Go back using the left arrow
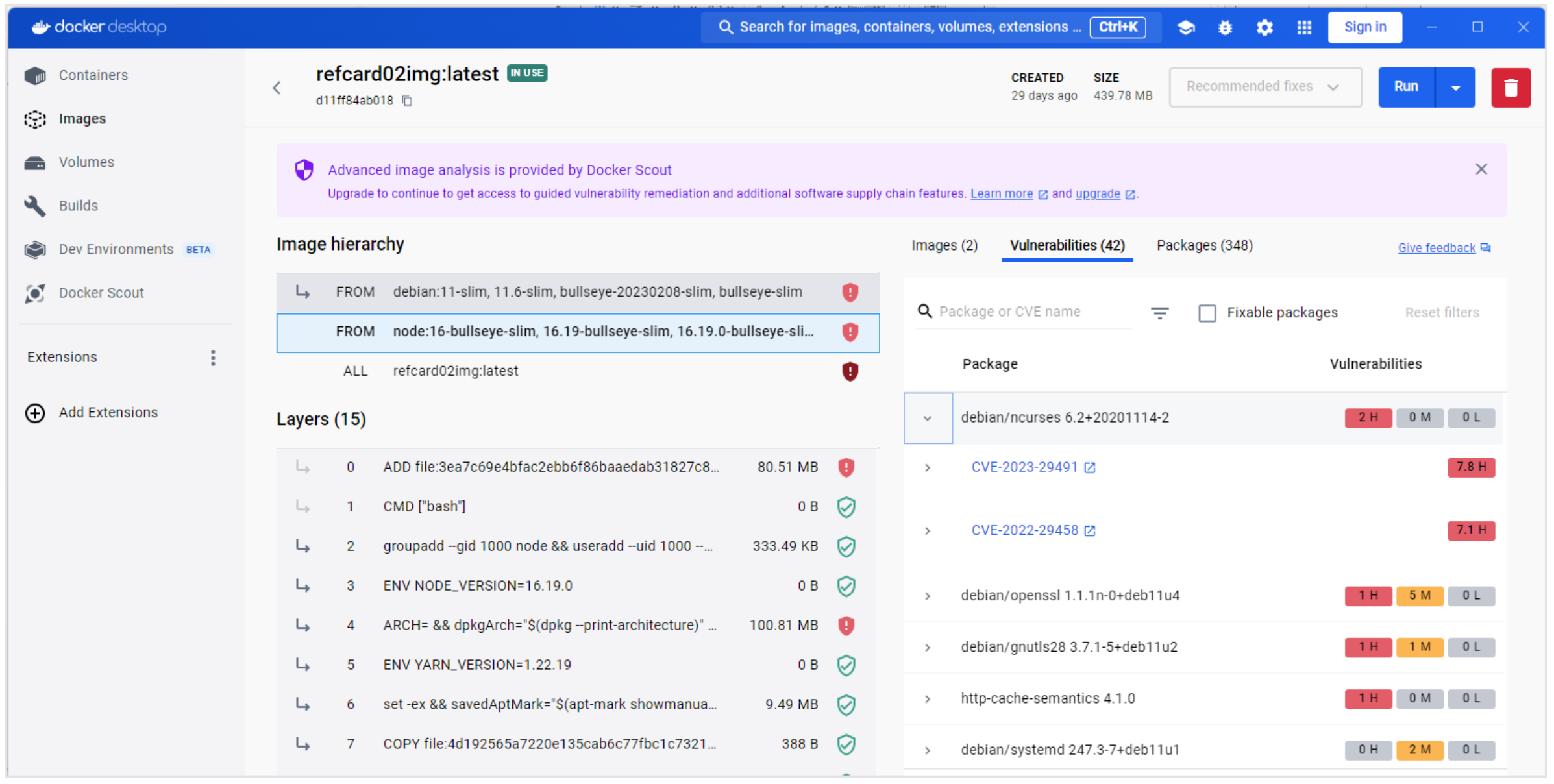Viewport: 1554px width, 784px height. [277, 88]
